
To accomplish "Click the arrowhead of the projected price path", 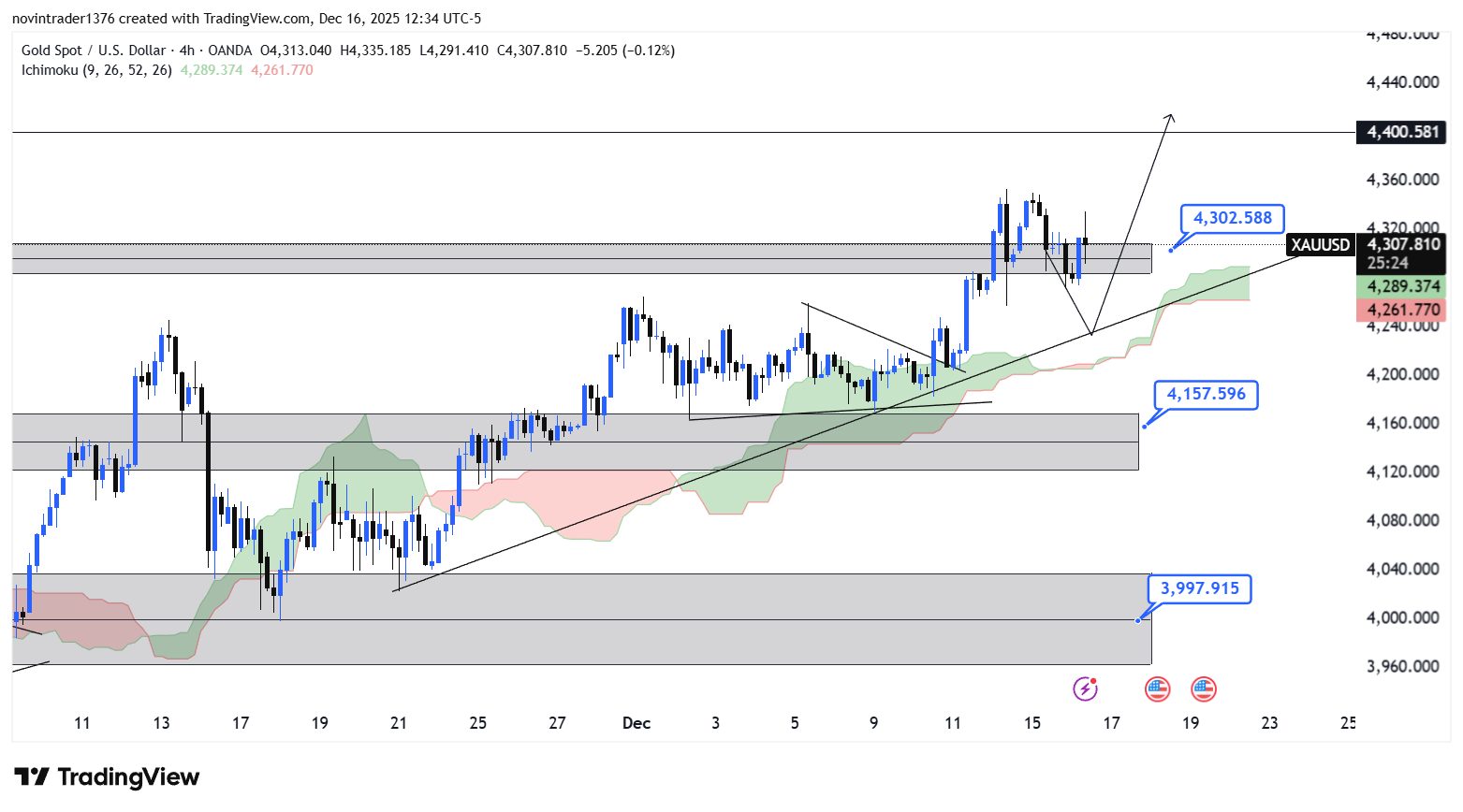I will pos(1169,116).
